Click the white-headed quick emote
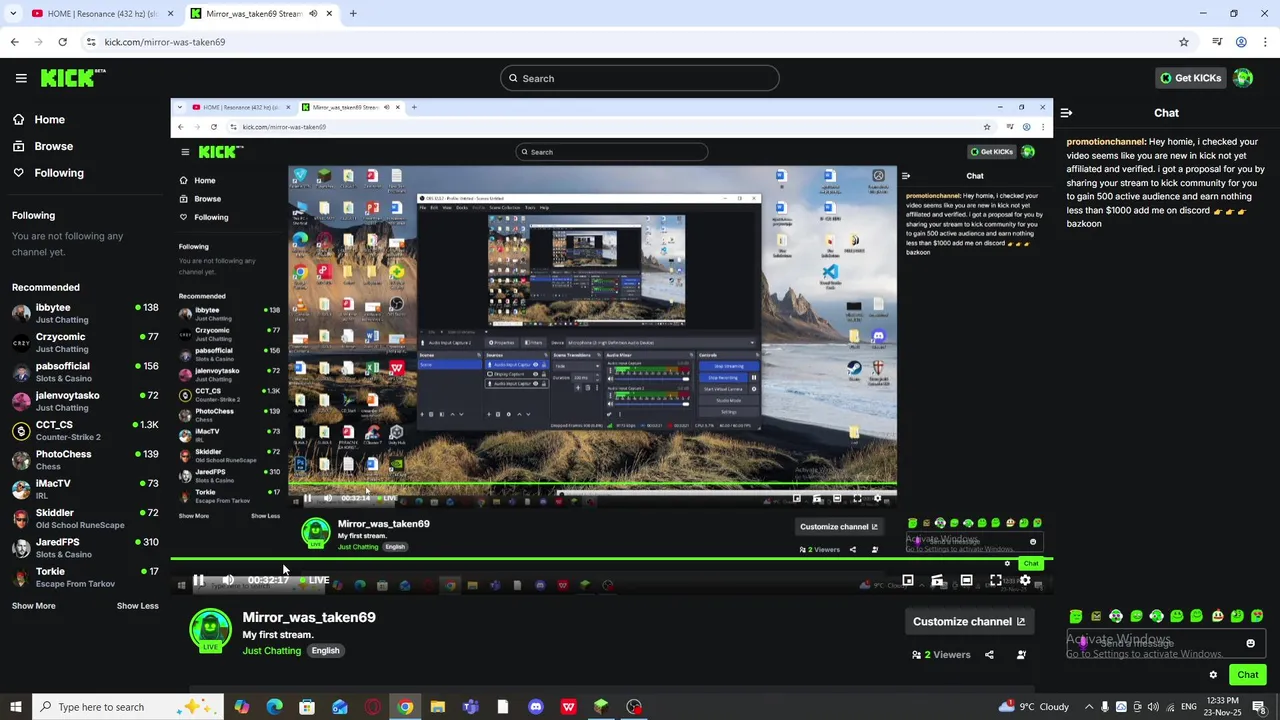The width and height of the screenshot is (1280, 720). coord(1217,616)
